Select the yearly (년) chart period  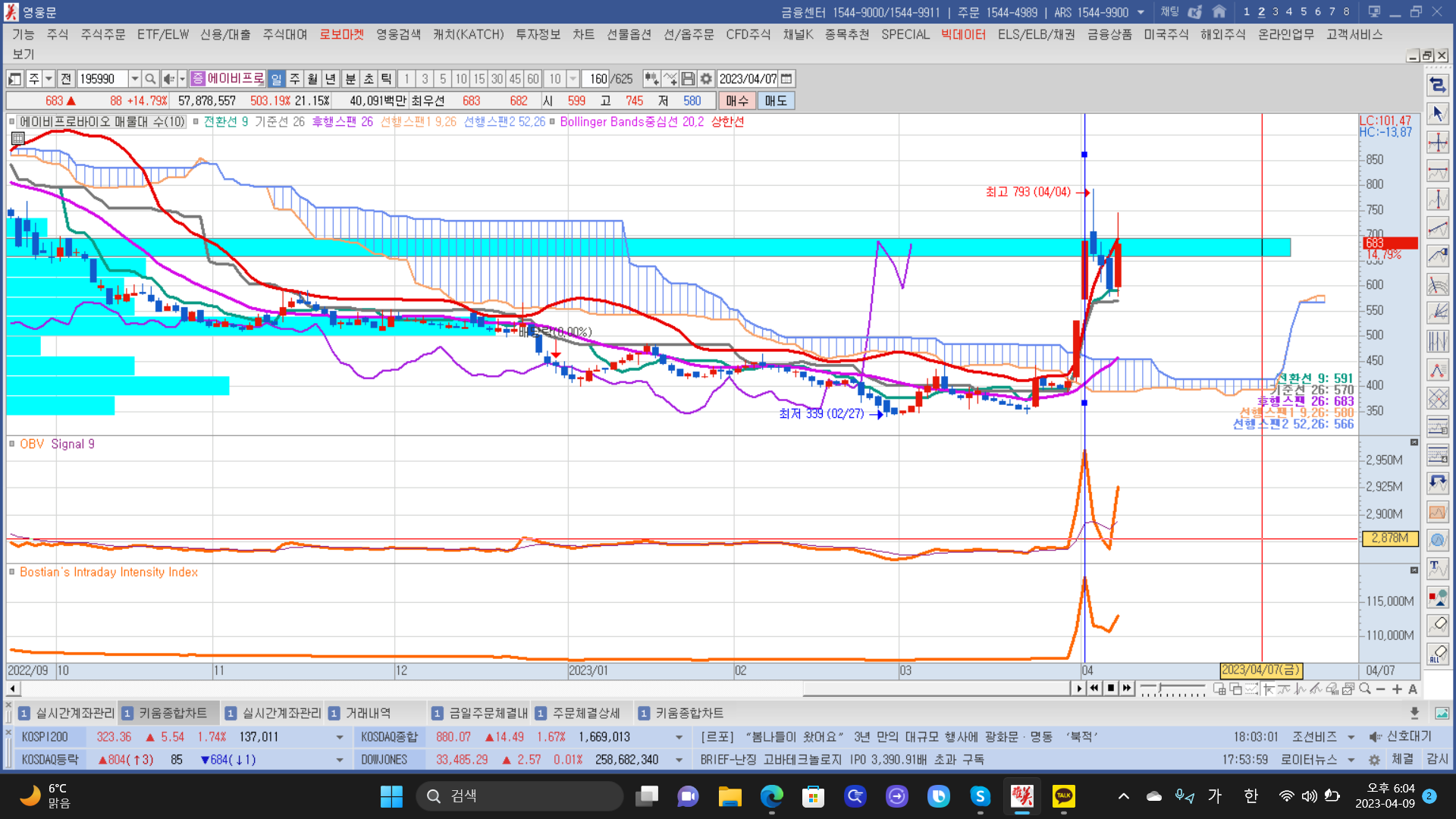331,79
